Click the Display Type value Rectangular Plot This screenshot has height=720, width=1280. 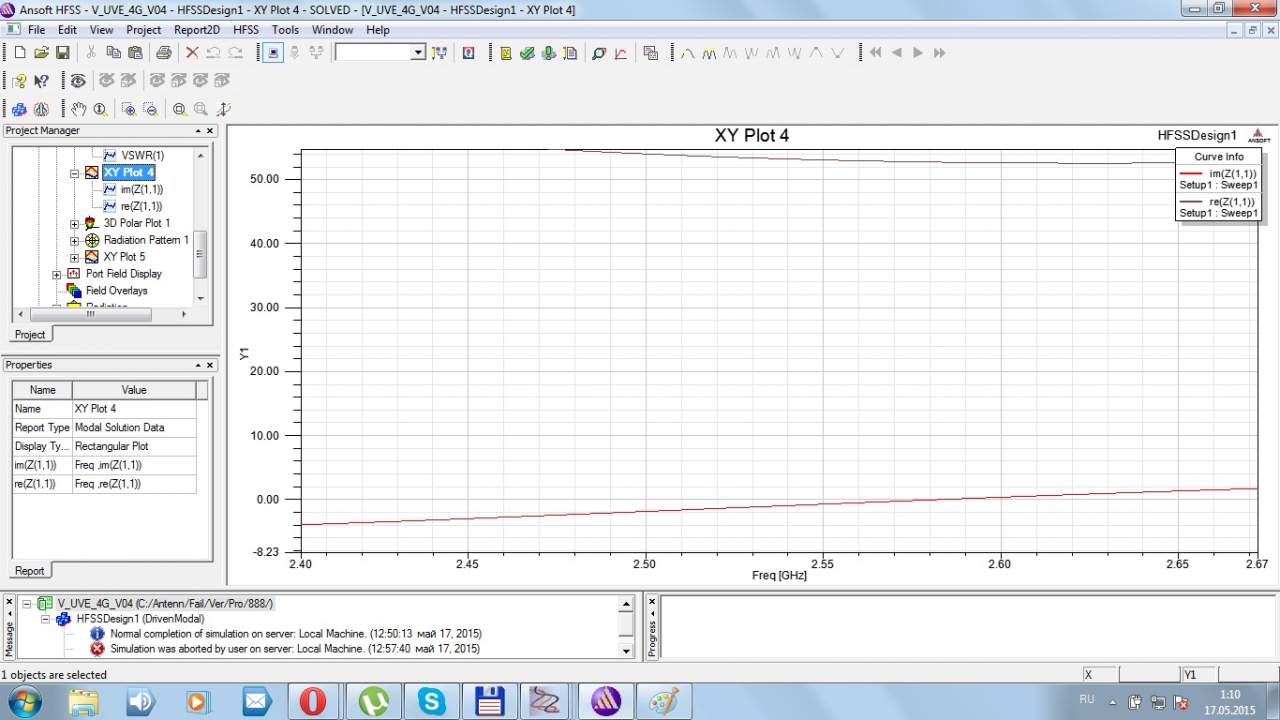134,446
